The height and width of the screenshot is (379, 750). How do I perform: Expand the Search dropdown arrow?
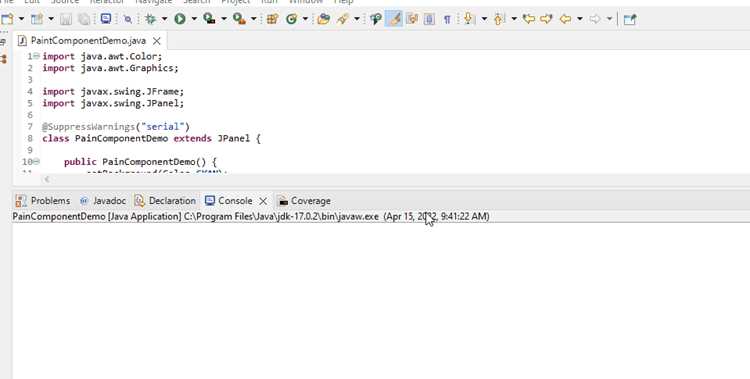pyautogui.click(x=356, y=19)
